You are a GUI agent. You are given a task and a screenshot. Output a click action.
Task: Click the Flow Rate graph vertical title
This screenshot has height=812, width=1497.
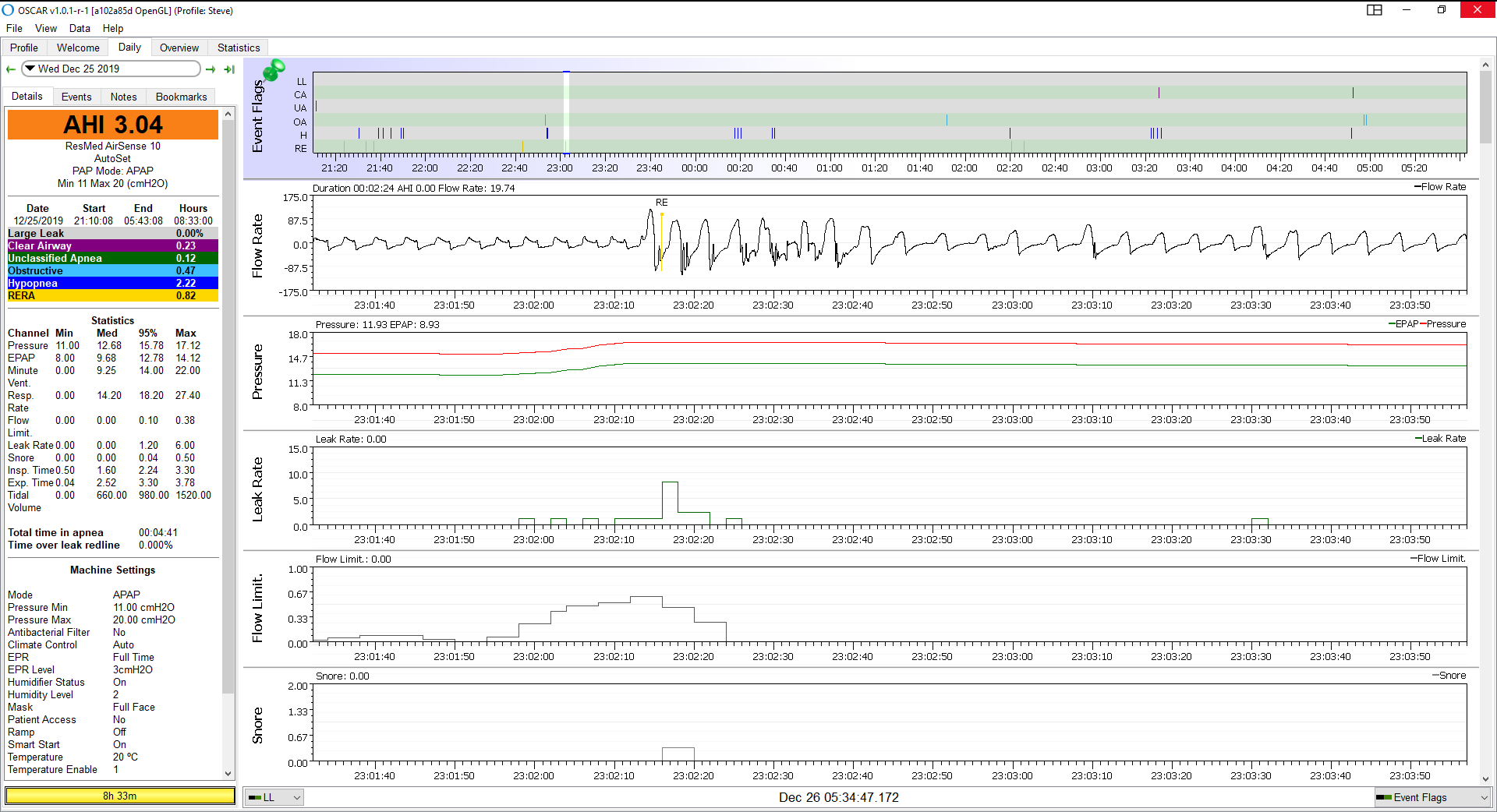pyautogui.click(x=257, y=246)
